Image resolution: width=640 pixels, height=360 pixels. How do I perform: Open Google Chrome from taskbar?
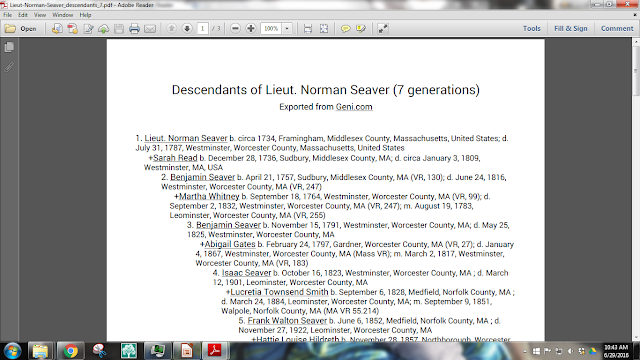[70, 351]
